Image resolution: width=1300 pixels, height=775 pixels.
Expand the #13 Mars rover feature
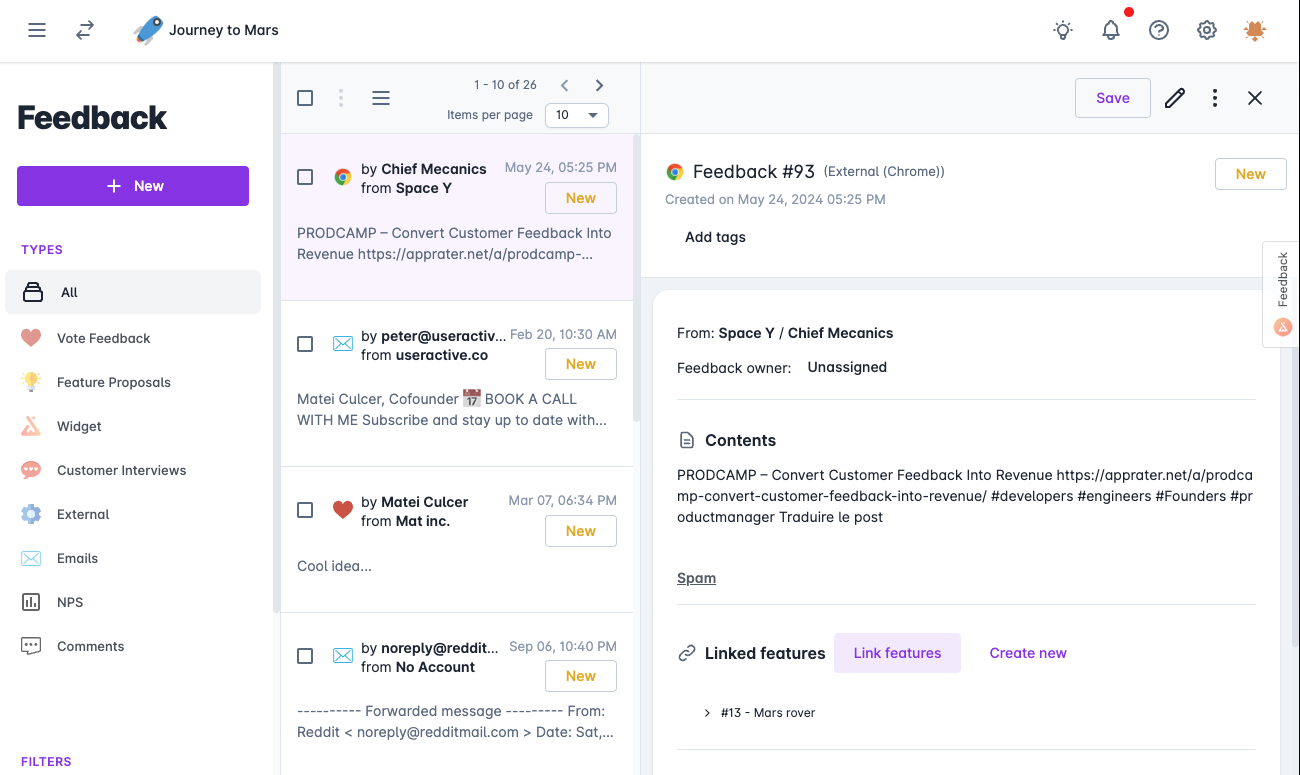coord(708,713)
